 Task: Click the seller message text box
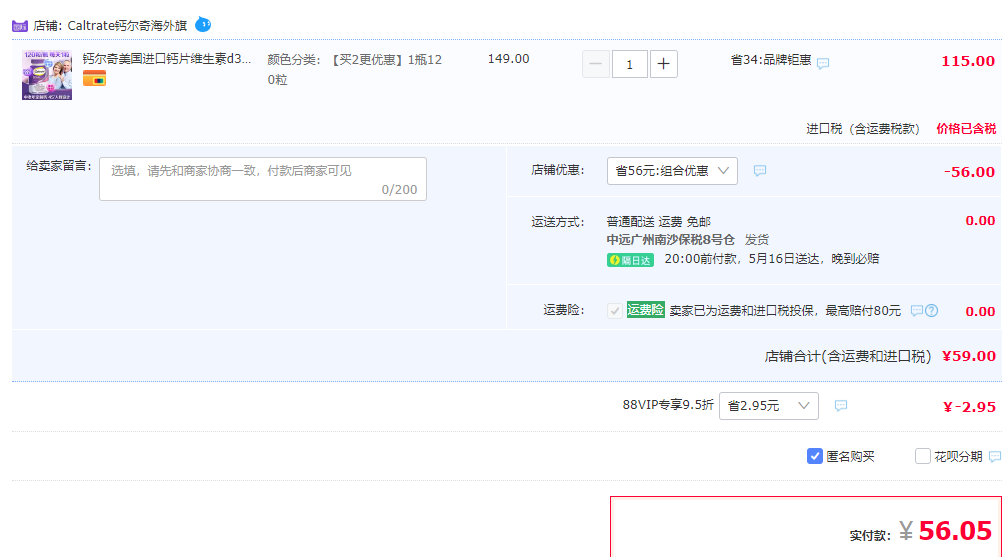click(x=263, y=179)
